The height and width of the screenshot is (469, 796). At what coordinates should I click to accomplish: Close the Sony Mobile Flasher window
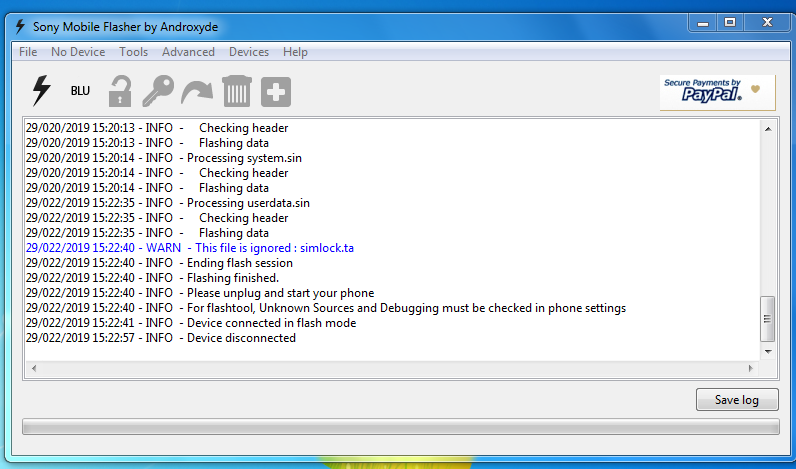point(767,22)
